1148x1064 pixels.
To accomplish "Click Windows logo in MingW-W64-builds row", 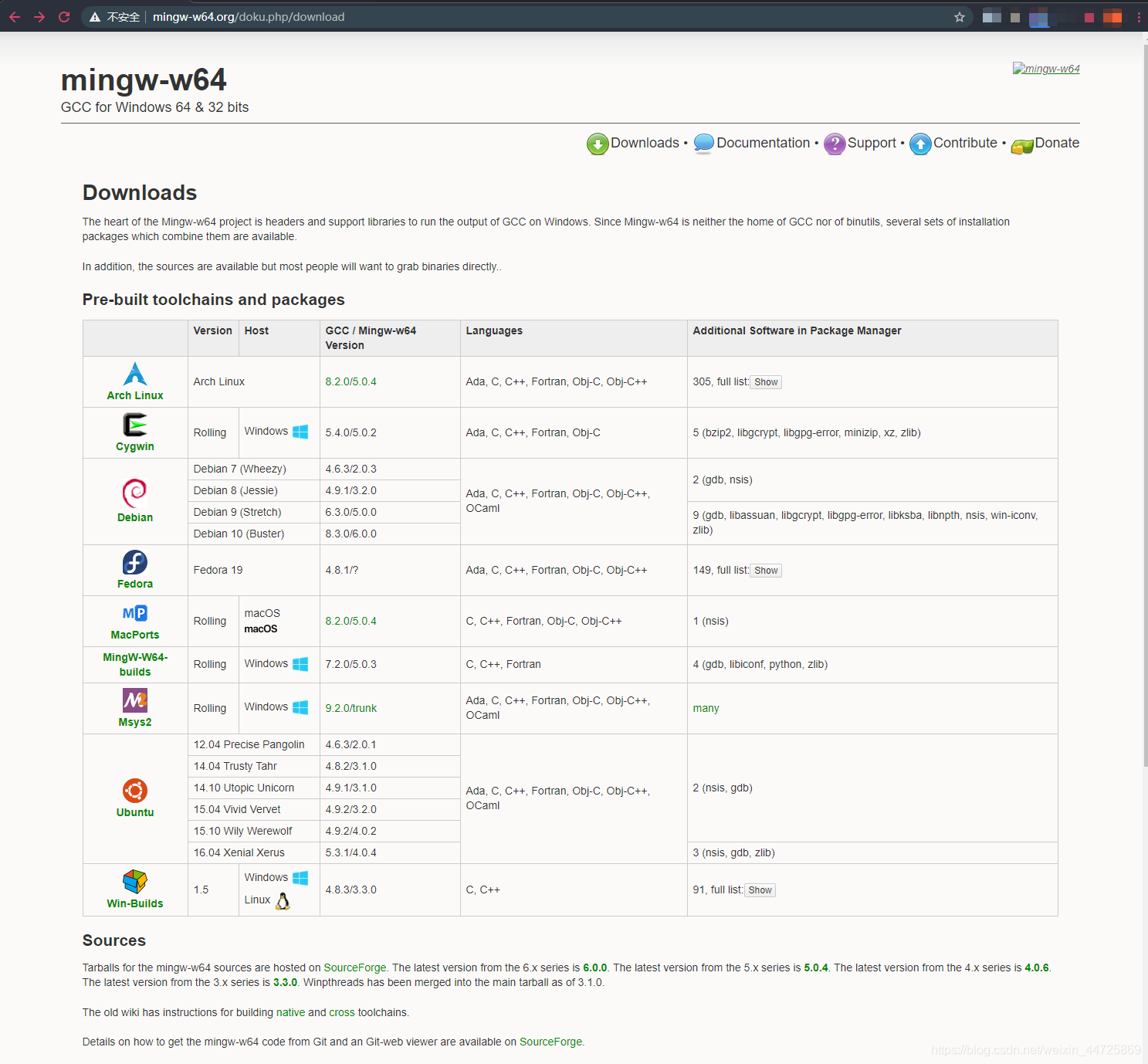I will 300,664.
